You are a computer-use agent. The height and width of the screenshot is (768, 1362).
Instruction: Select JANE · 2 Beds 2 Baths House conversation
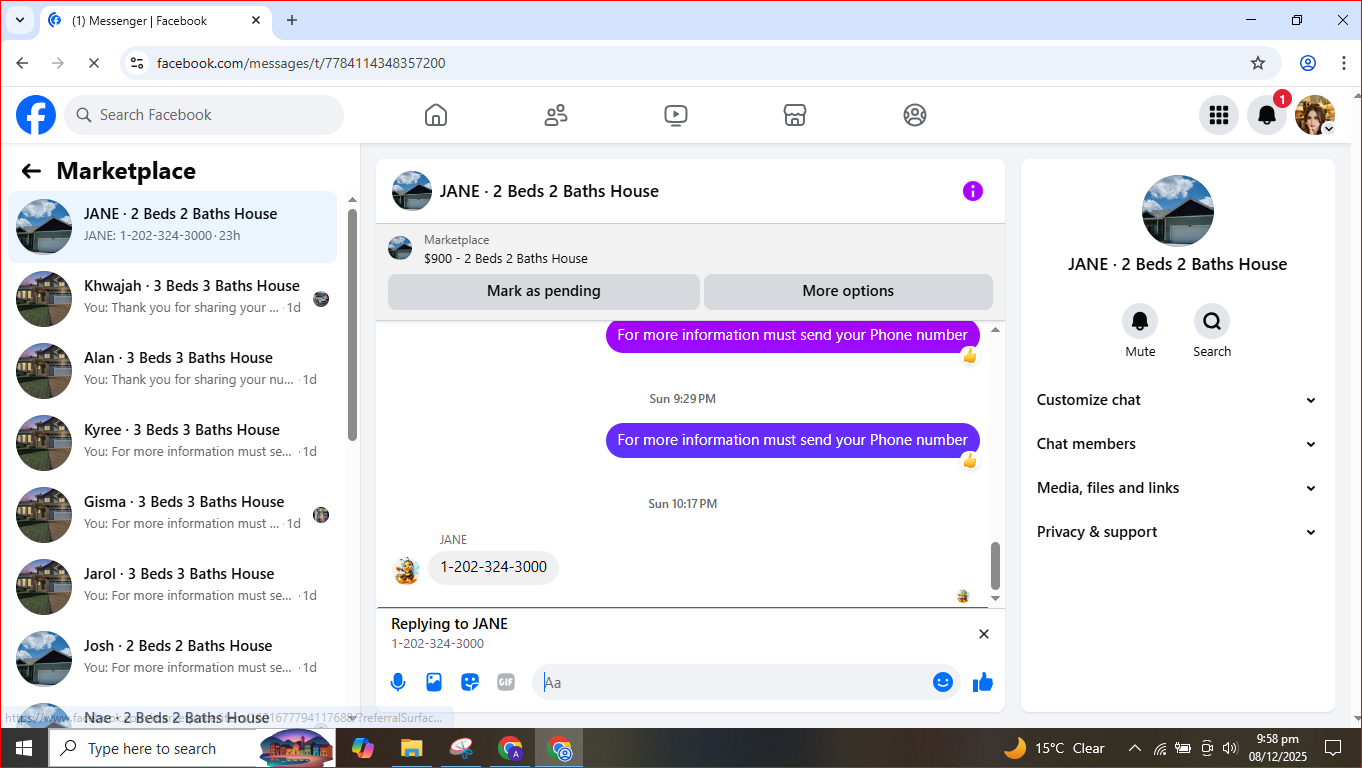point(173,227)
